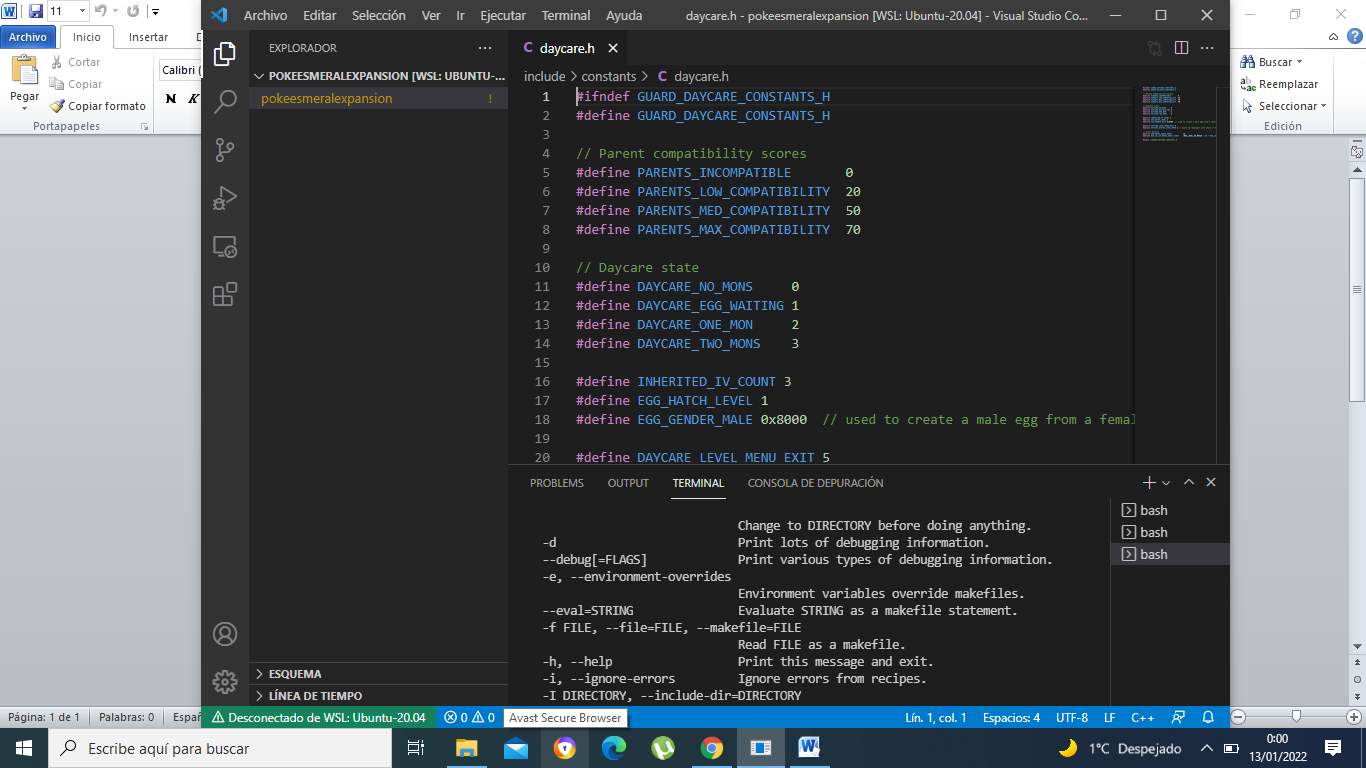This screenshot has height=768, width=1366.
Task: Click the UTF-8 encoding status button
Action: (x=1072, y=717)
